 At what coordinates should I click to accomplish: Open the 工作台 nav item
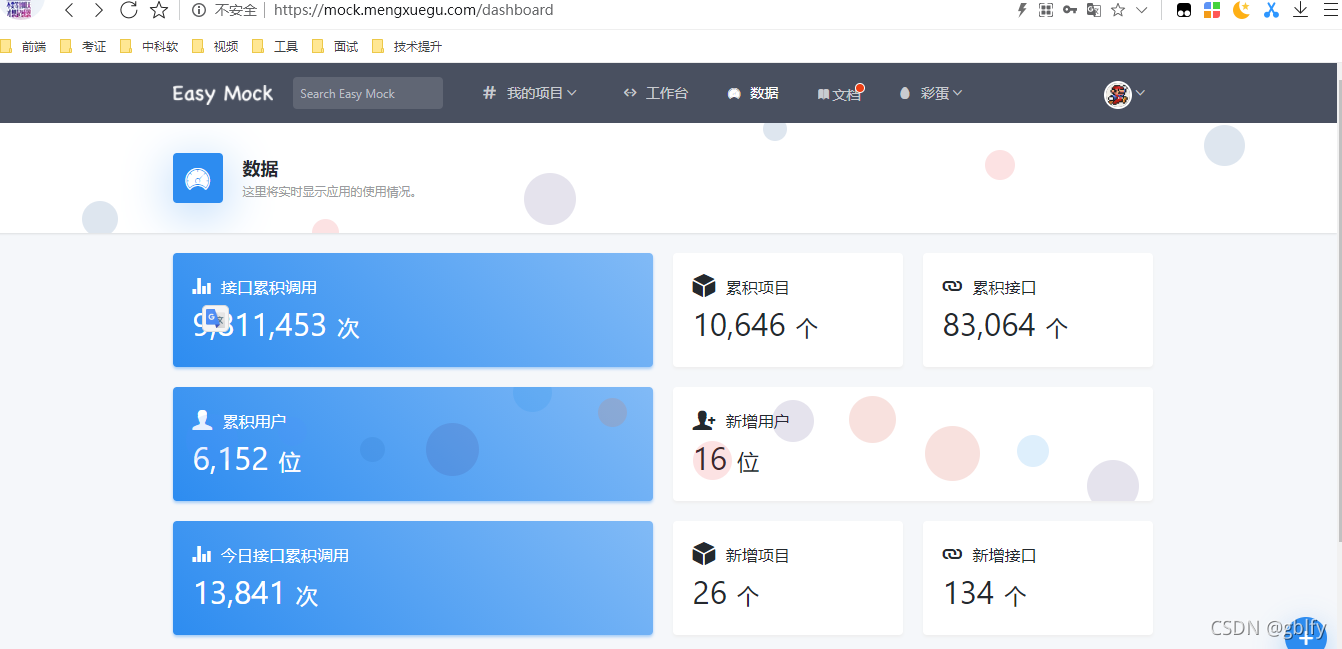[x=656, y=93]
